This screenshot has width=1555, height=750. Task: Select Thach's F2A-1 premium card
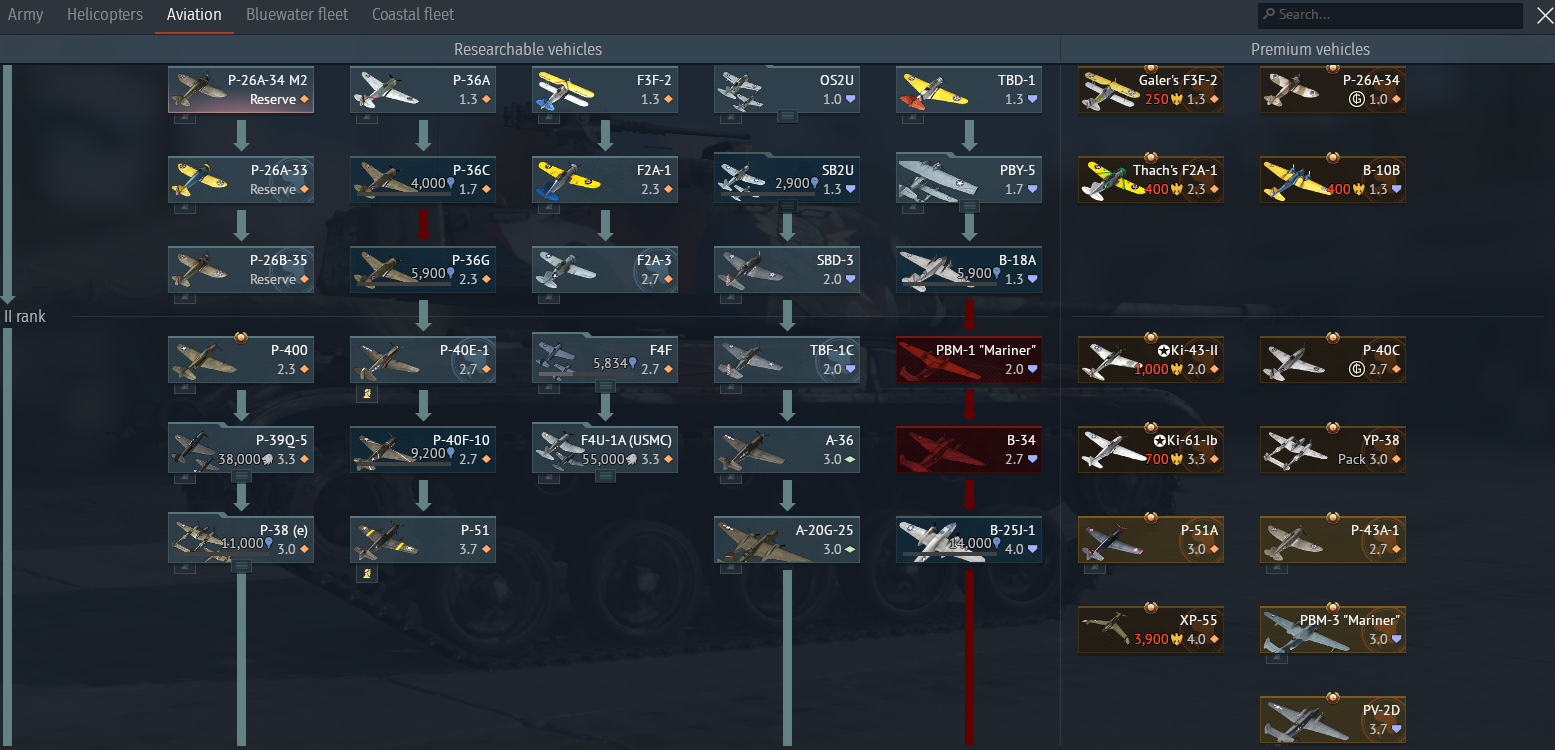coord(1151,180)
